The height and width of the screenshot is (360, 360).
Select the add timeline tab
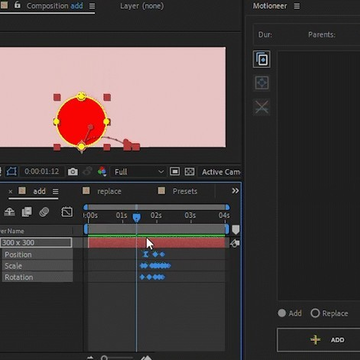point(39,191)
